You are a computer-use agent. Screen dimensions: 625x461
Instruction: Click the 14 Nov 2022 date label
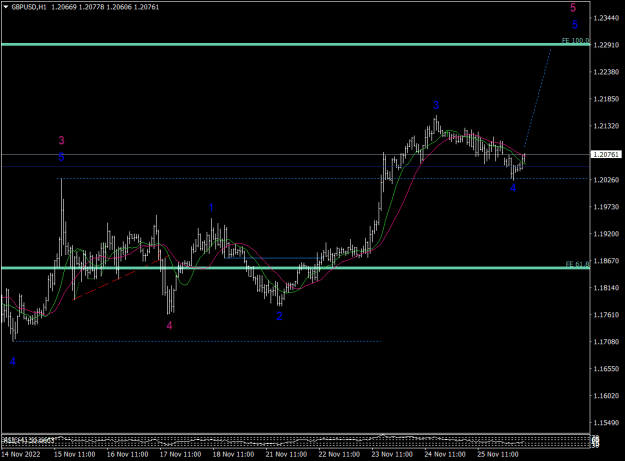pos(21,454)
